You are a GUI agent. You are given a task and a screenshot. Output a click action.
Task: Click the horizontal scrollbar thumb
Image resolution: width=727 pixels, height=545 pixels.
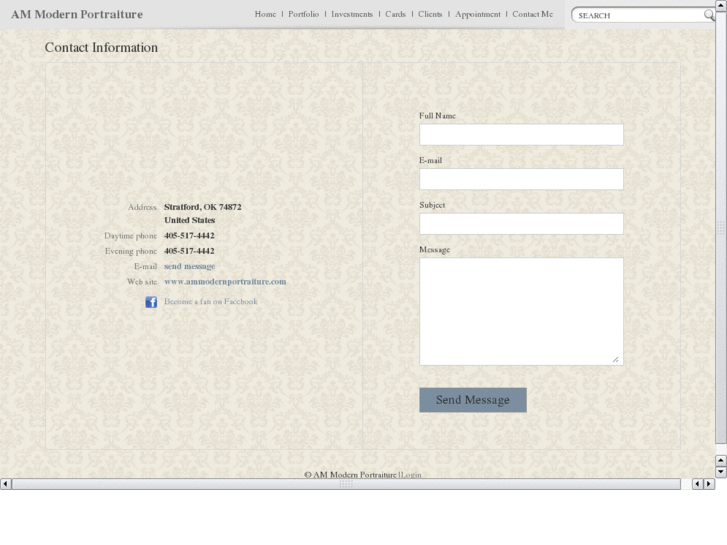tap(346, 484)
